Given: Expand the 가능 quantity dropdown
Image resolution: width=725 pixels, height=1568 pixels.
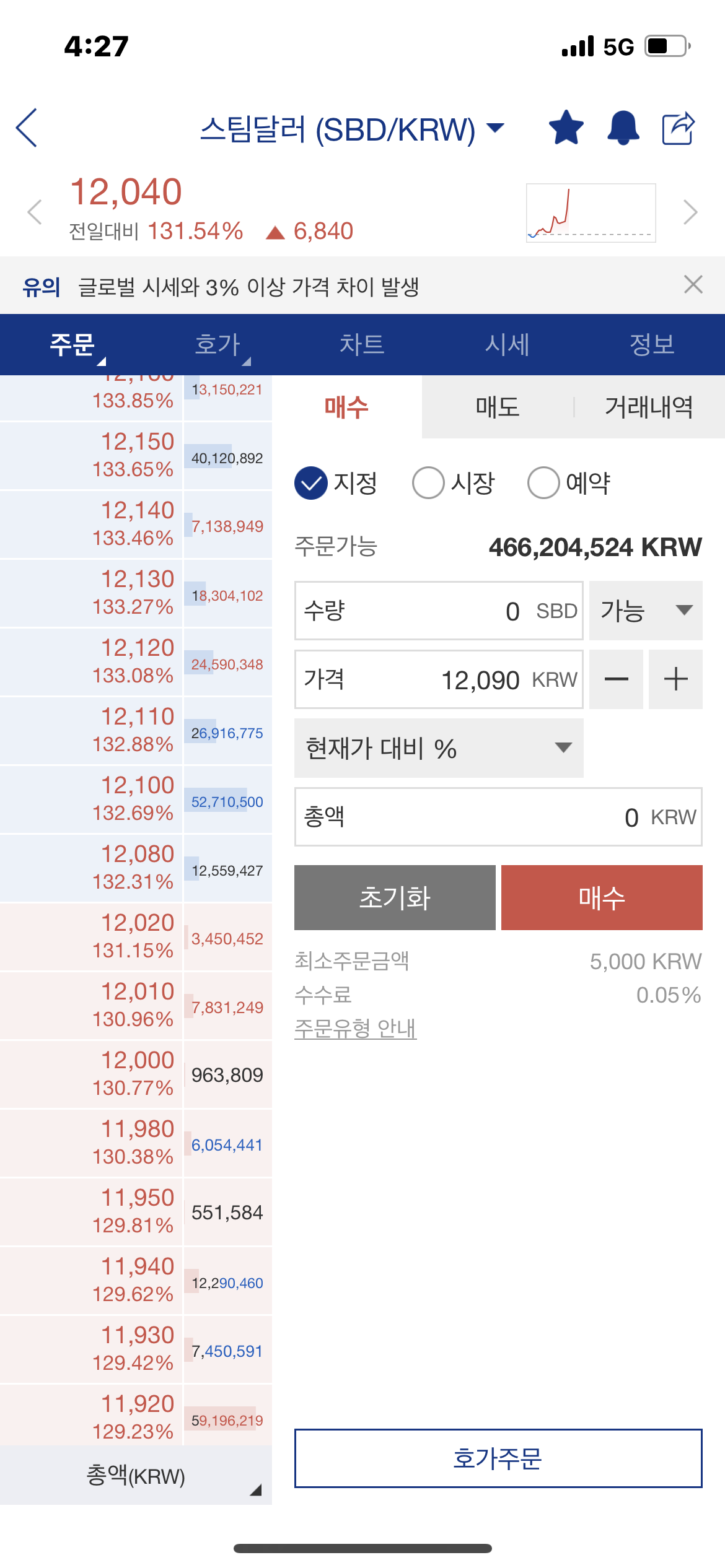Looking at the screenshot, I should point(645,611).
